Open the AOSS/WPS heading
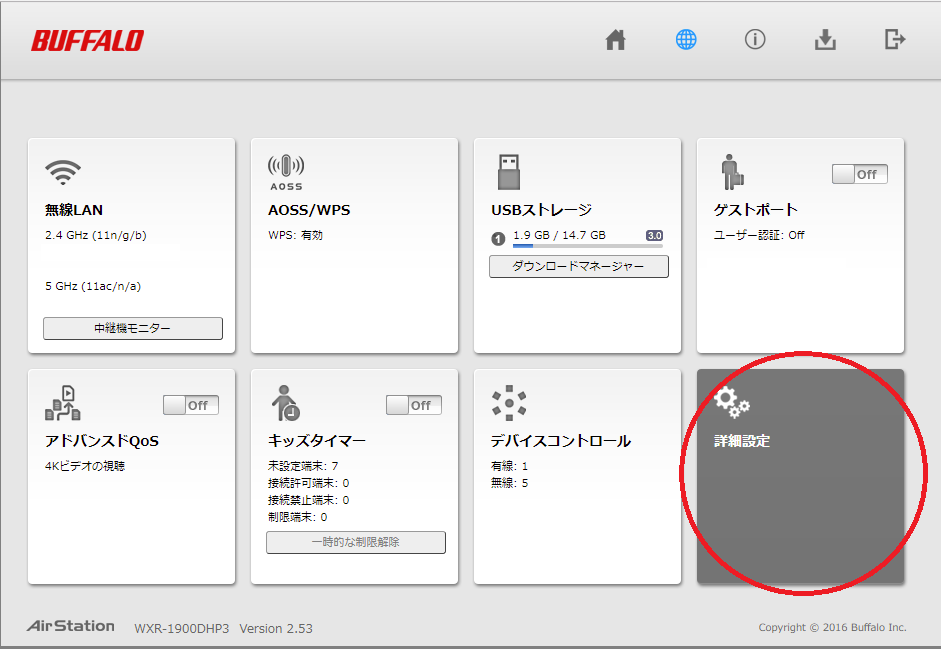The width and height of the screenshot is (941, 649). 309,210
